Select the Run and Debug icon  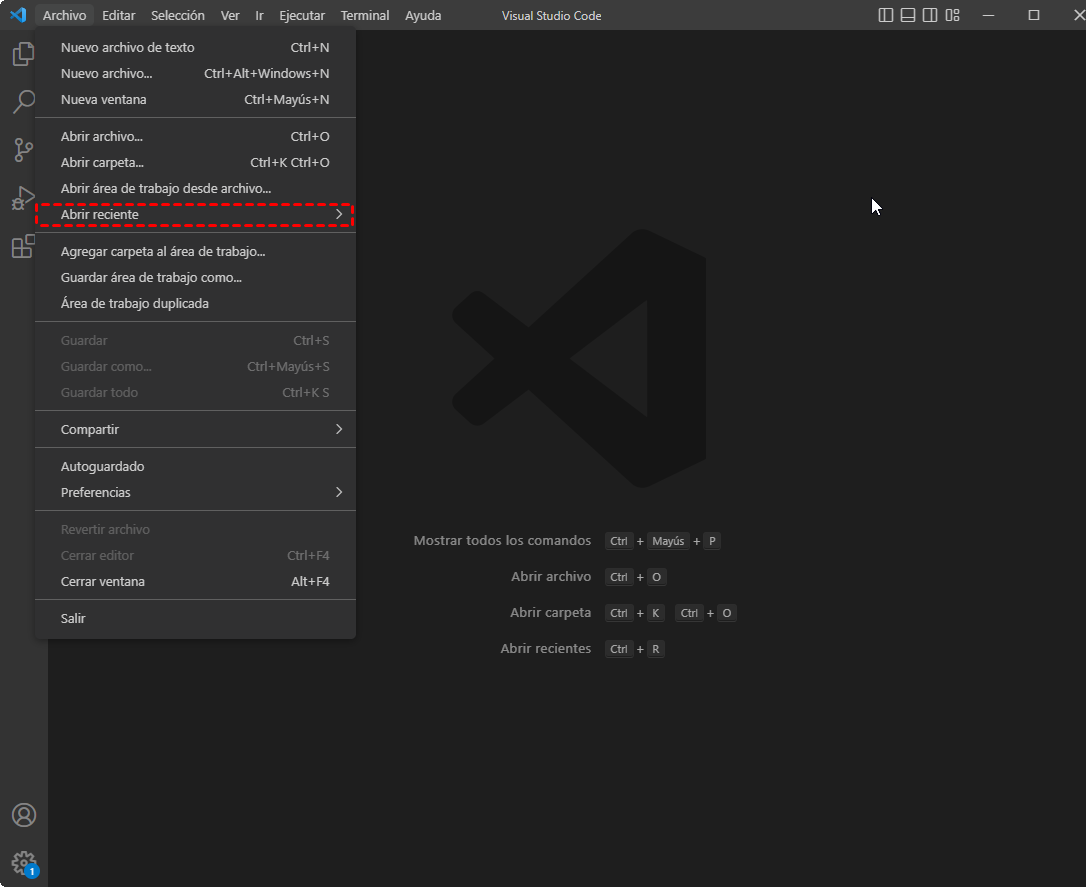(x=23, y=198)
